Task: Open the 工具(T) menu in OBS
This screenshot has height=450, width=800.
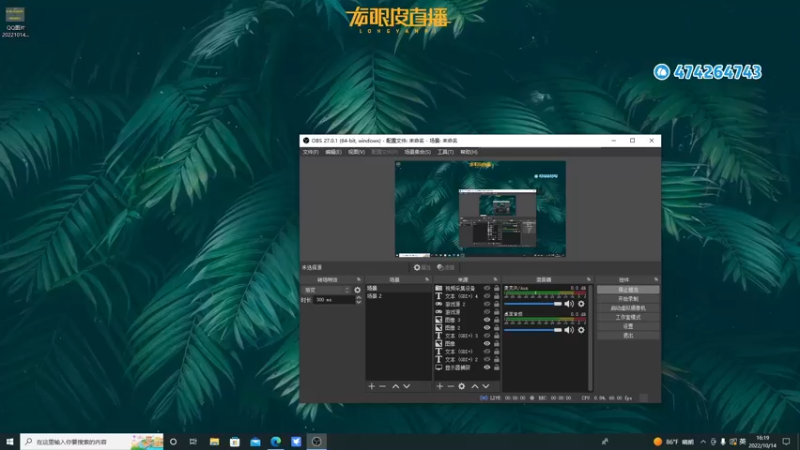Action: 445,152
